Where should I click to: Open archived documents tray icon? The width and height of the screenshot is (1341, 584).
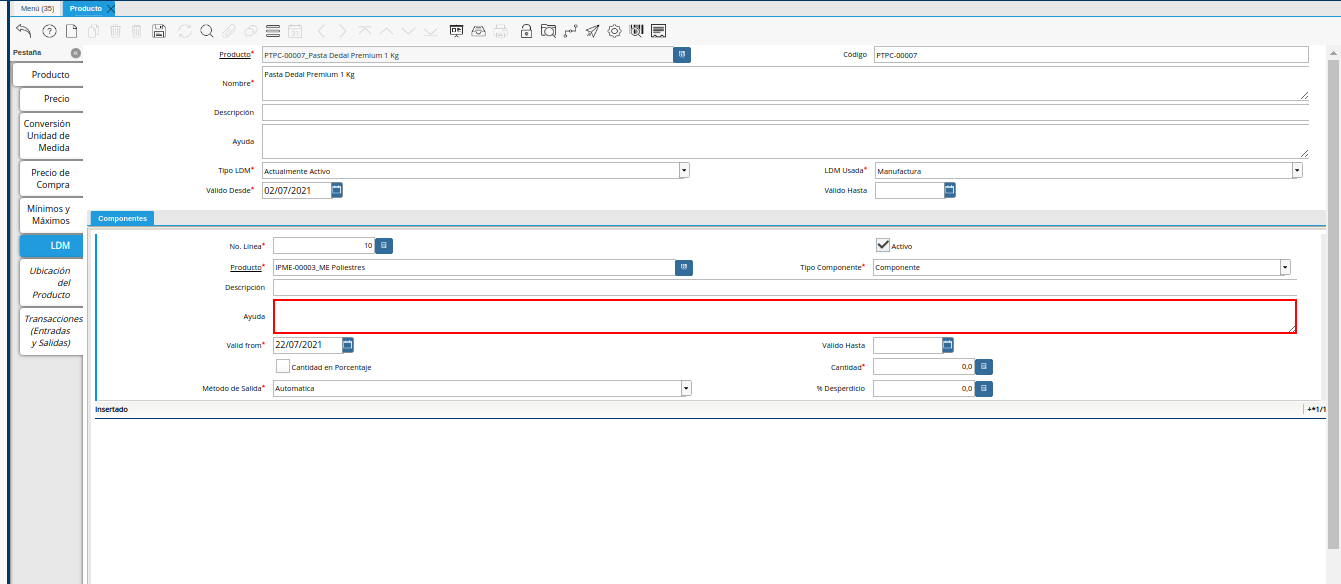[x=479, y=31]
